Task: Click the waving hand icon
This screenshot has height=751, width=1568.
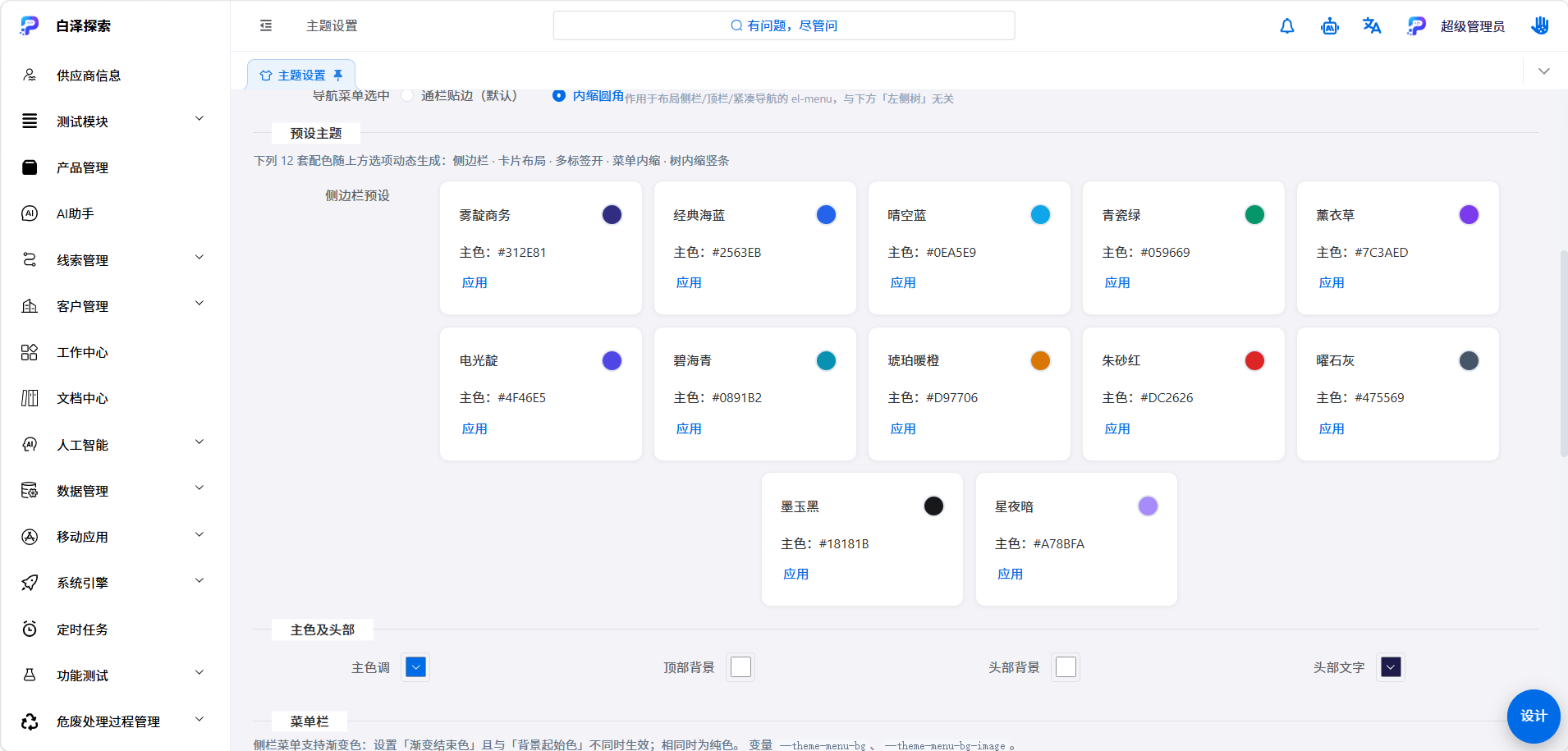Action: pyautogui.click(x=1540, y=25)
